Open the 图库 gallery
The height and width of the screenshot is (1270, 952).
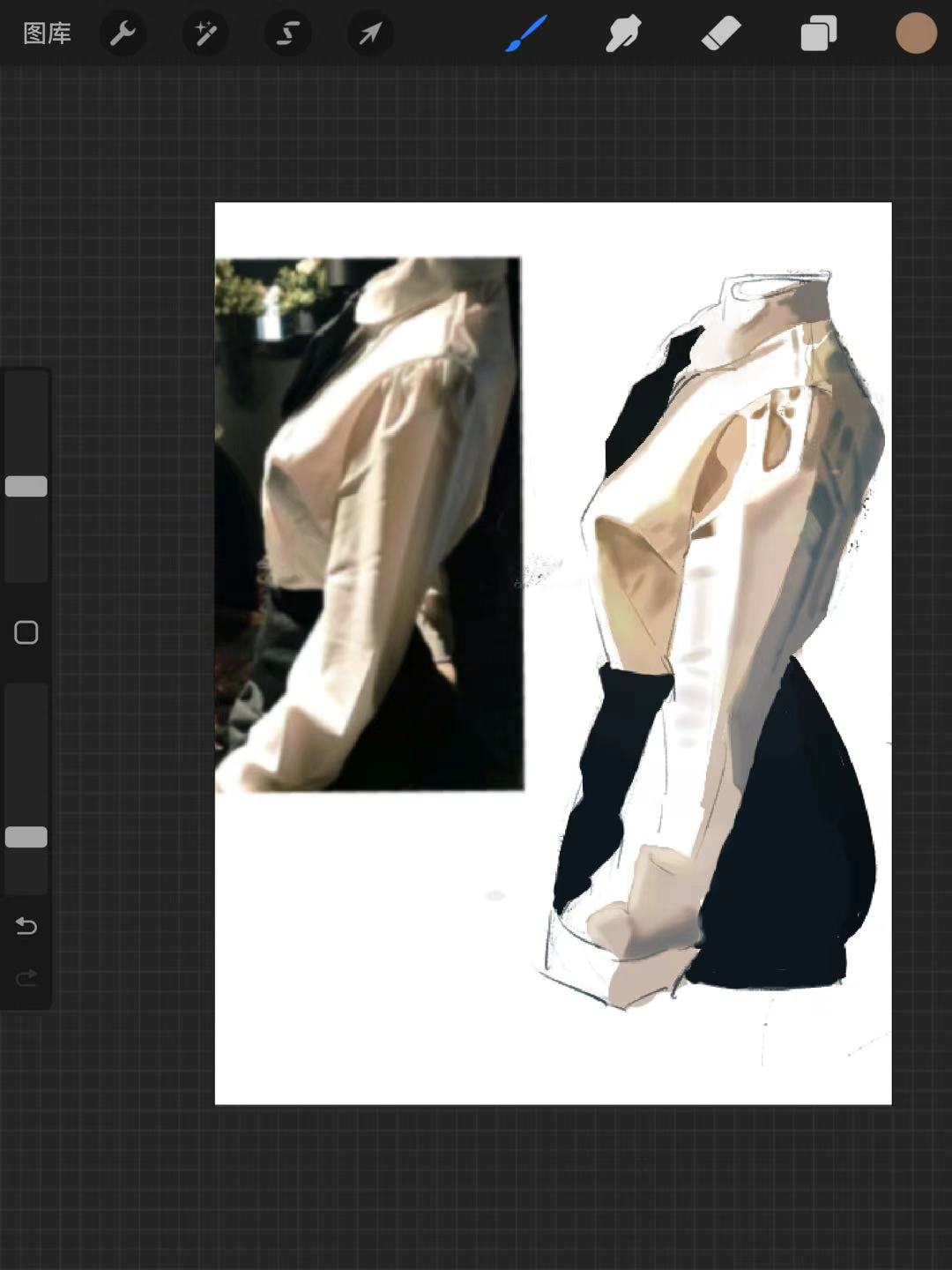point(47,34)
